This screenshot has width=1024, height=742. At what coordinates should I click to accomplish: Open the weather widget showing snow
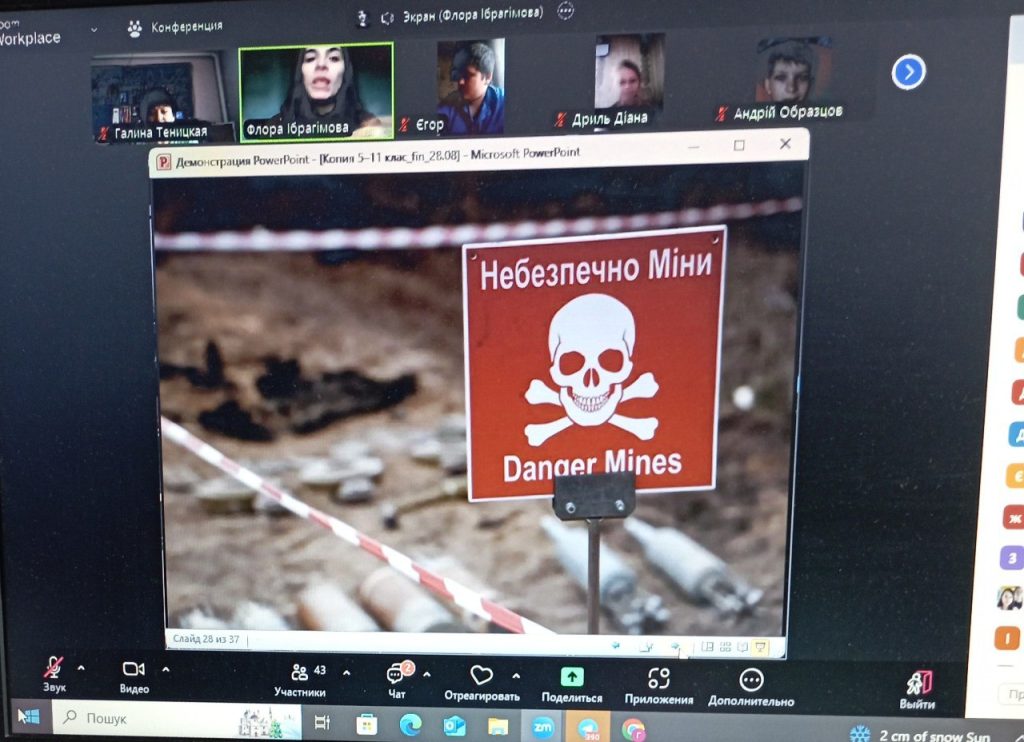[921, 734]
